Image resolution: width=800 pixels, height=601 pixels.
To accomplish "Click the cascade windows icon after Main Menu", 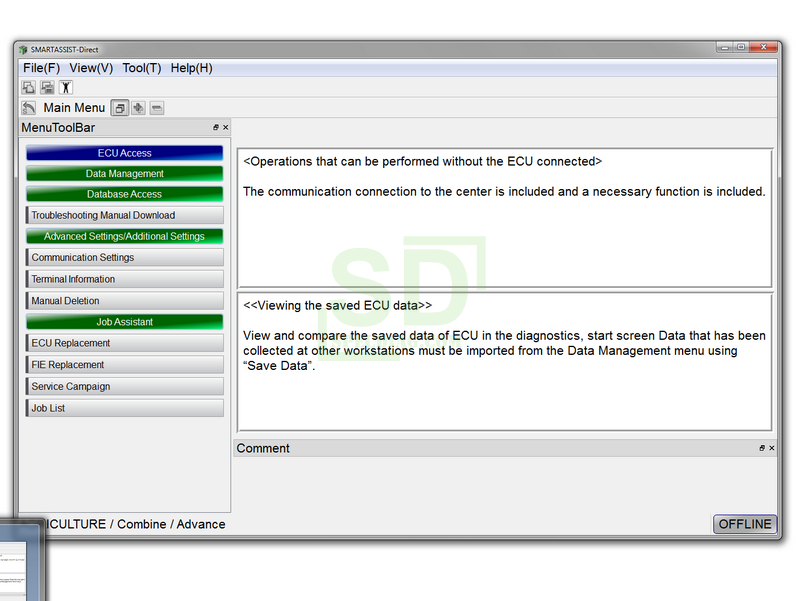I will 120,108.
